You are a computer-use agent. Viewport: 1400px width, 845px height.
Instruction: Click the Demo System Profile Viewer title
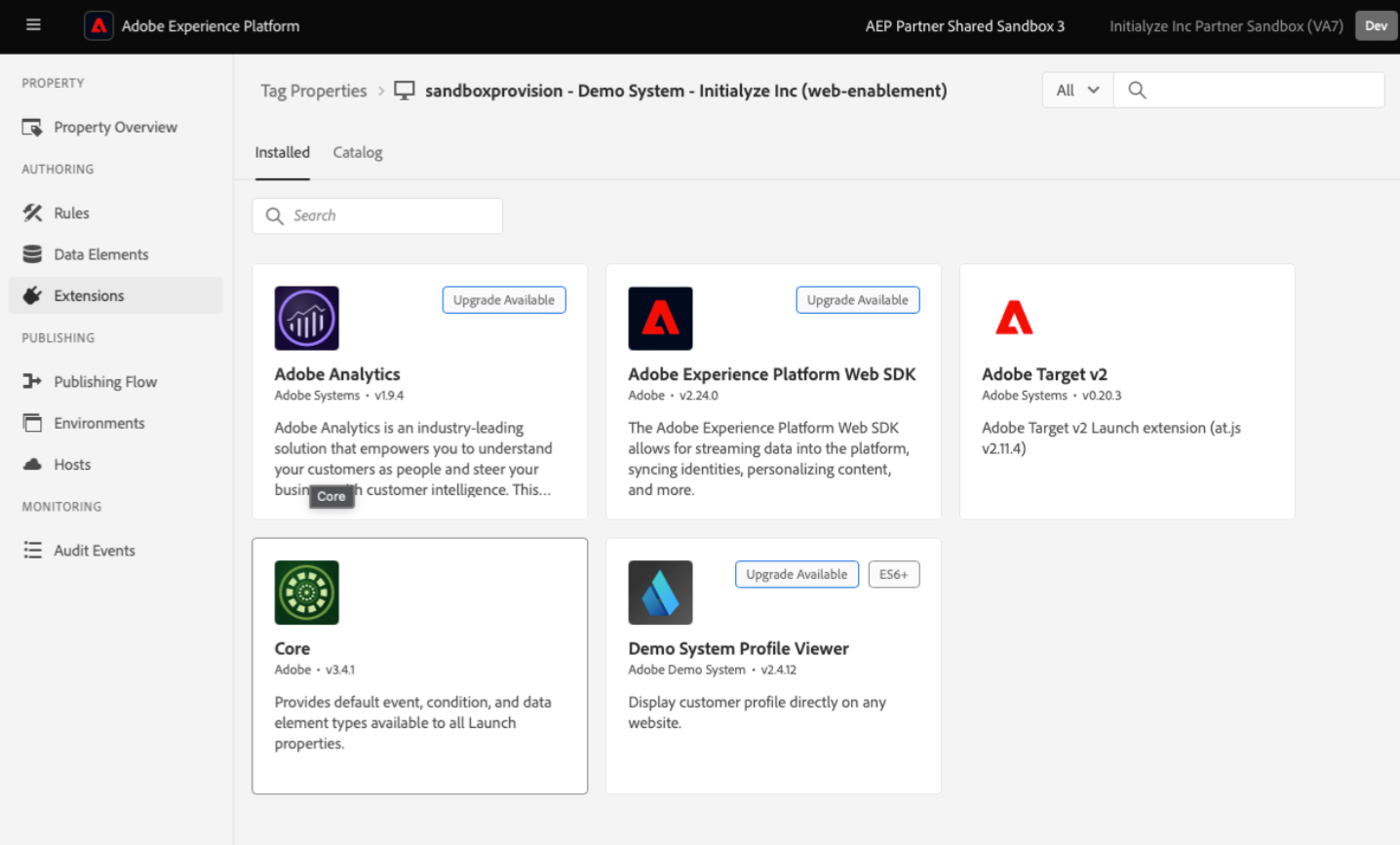(x=738, y=648)
